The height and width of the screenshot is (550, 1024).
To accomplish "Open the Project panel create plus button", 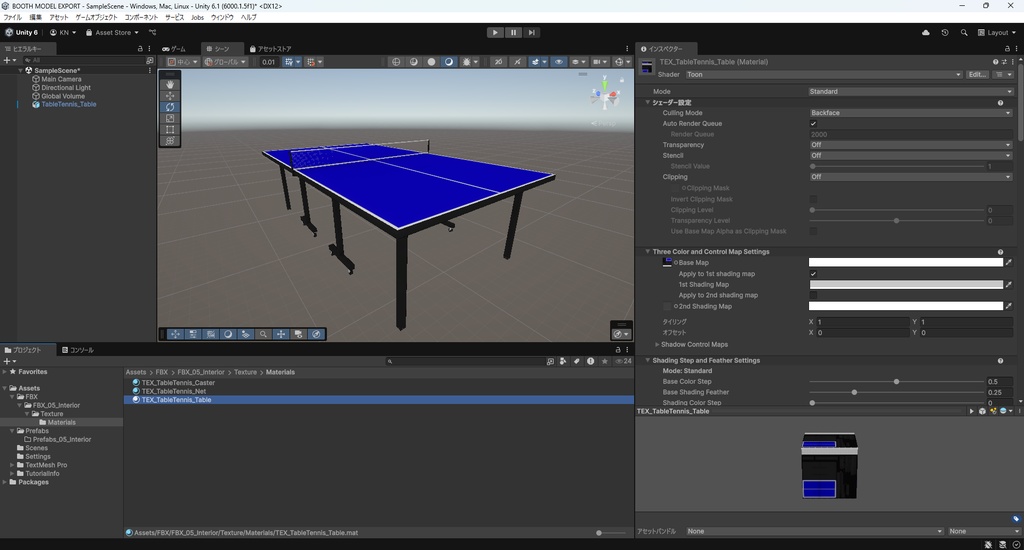I will pos(8,361).
